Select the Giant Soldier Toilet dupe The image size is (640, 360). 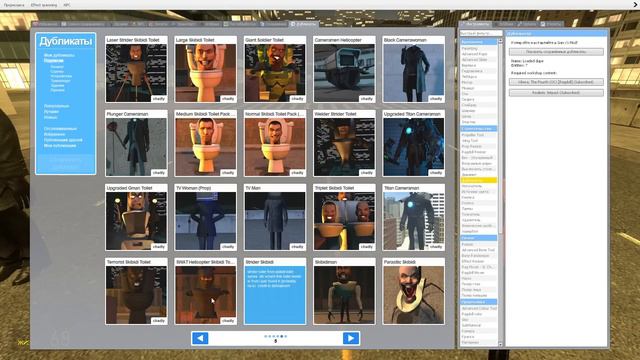(x=275, y=69)
